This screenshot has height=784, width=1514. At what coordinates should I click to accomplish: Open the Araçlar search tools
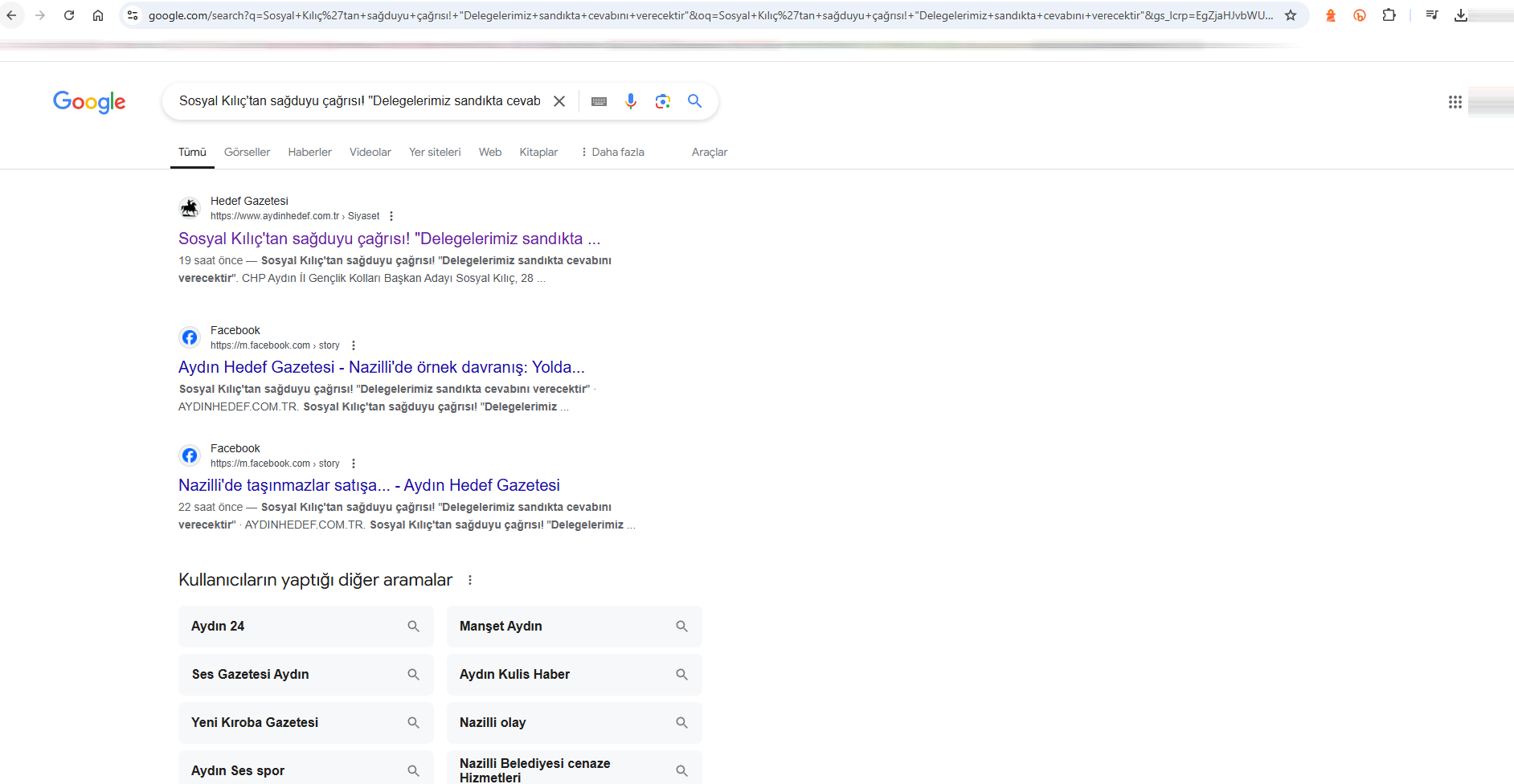[710, 152]
